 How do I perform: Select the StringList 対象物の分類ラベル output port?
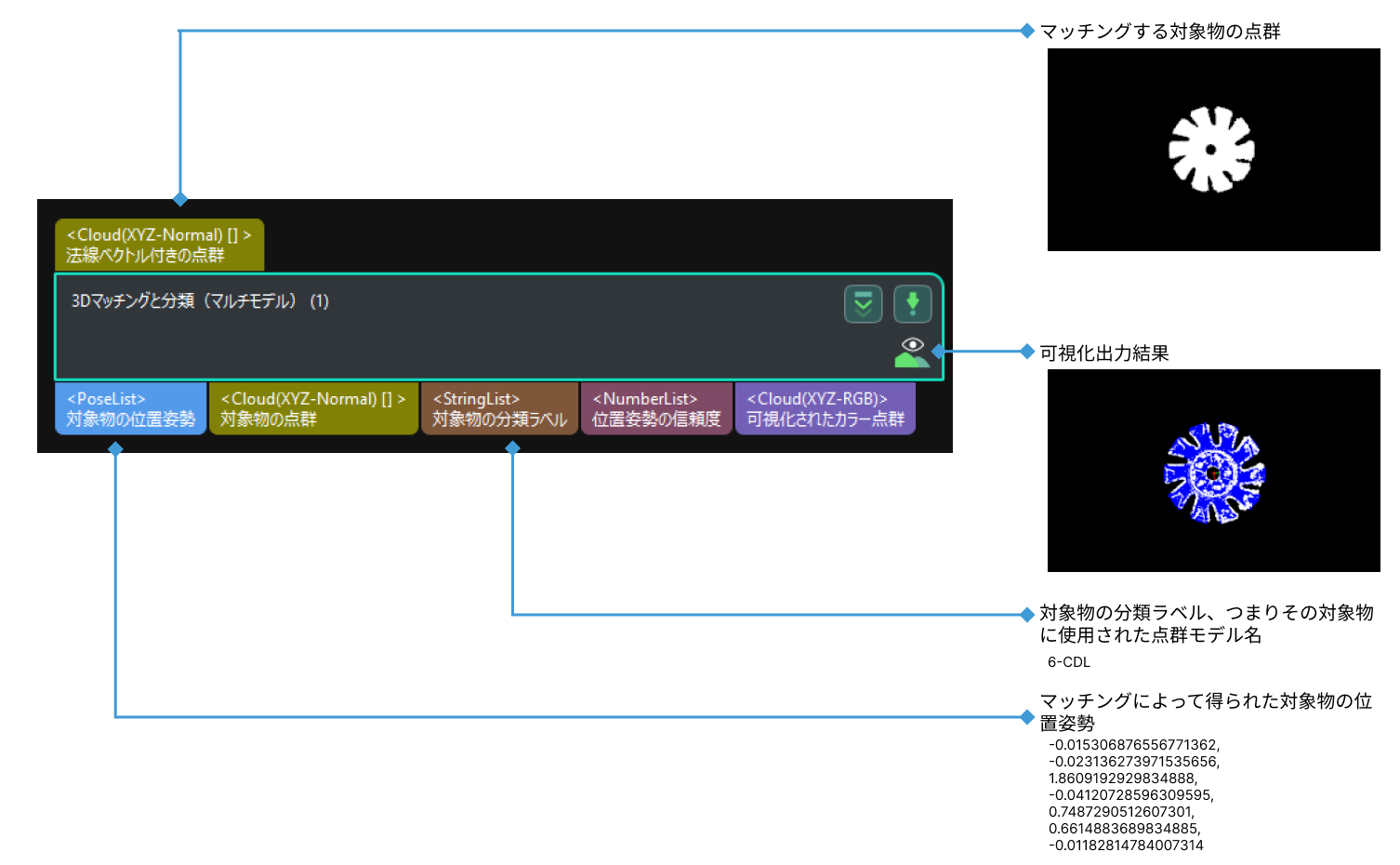tap(499, 408)
